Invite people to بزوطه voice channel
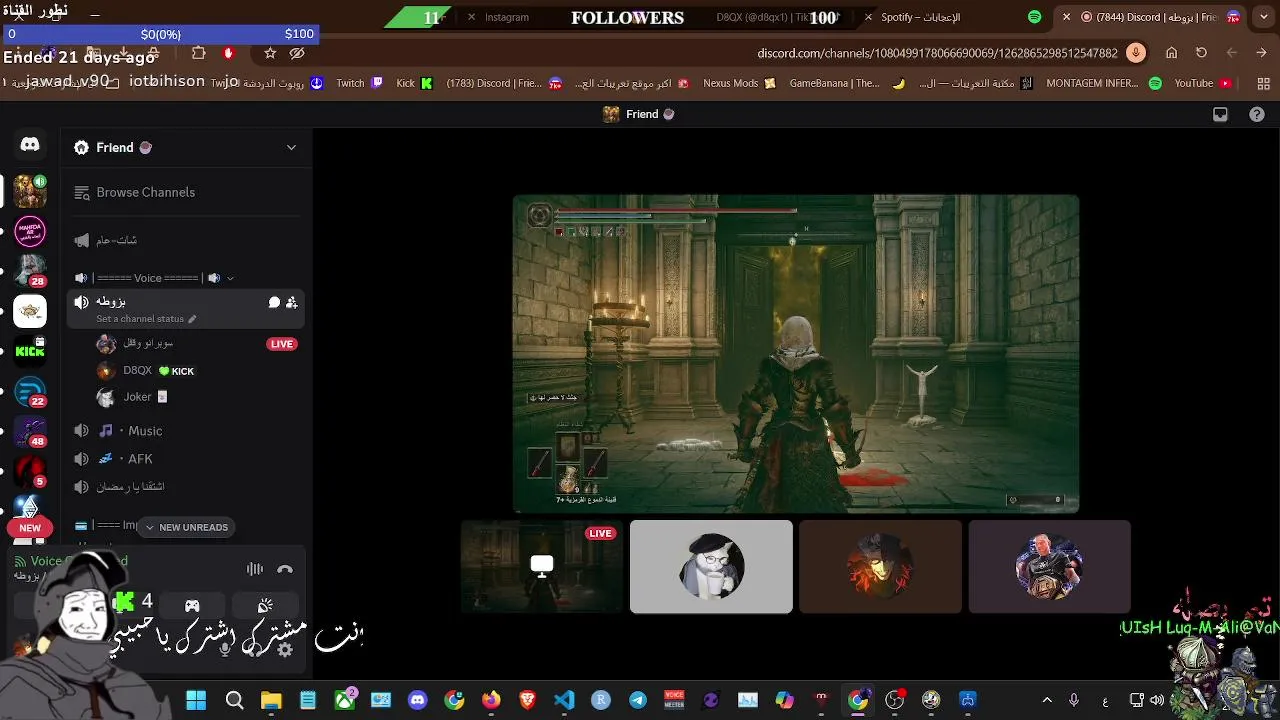 click(291, 302)
